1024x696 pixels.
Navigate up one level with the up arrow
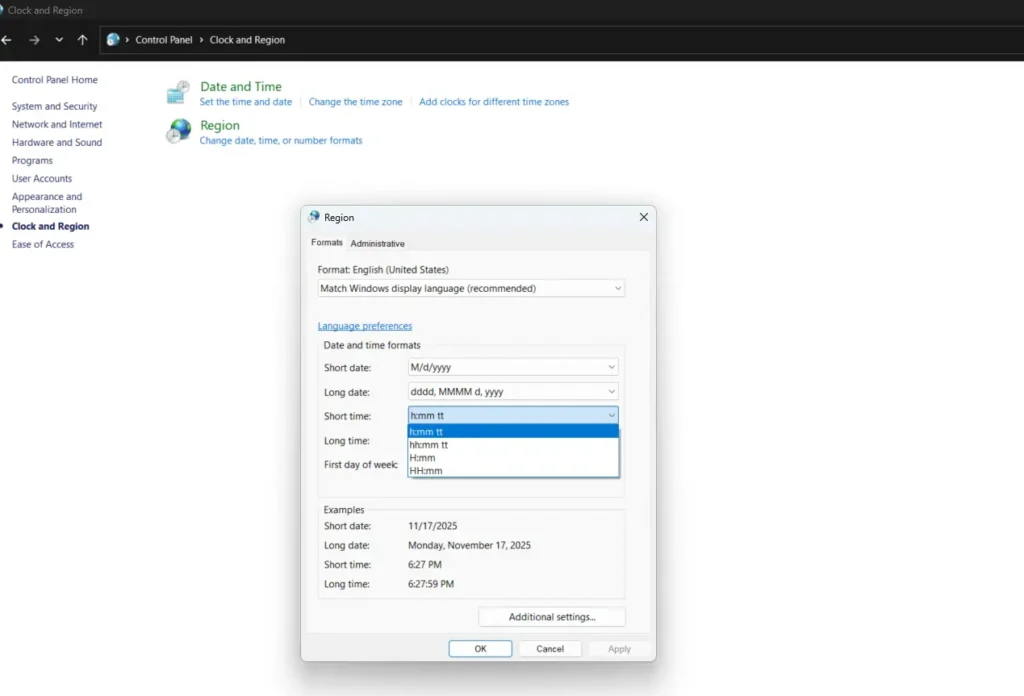coord(82,40)
